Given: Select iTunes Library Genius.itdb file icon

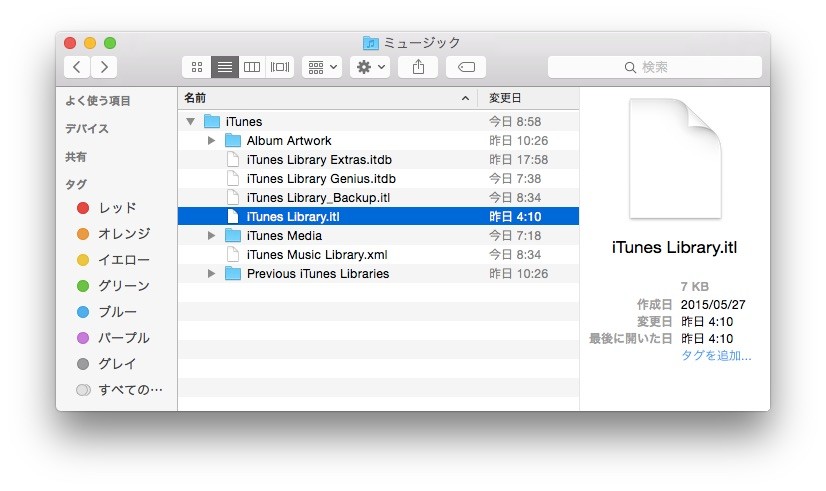Looking at the screenshot, I should (x=233, y=179).
